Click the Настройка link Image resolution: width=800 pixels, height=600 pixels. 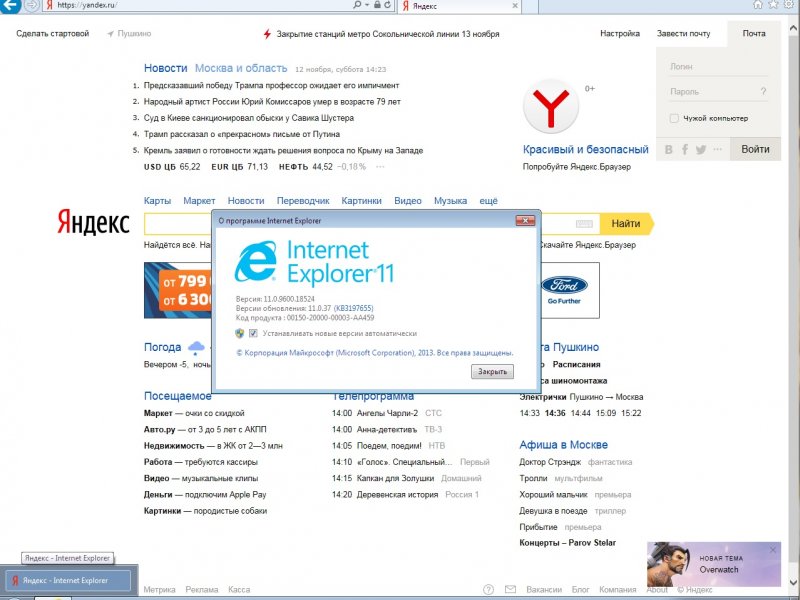(620, 34)
